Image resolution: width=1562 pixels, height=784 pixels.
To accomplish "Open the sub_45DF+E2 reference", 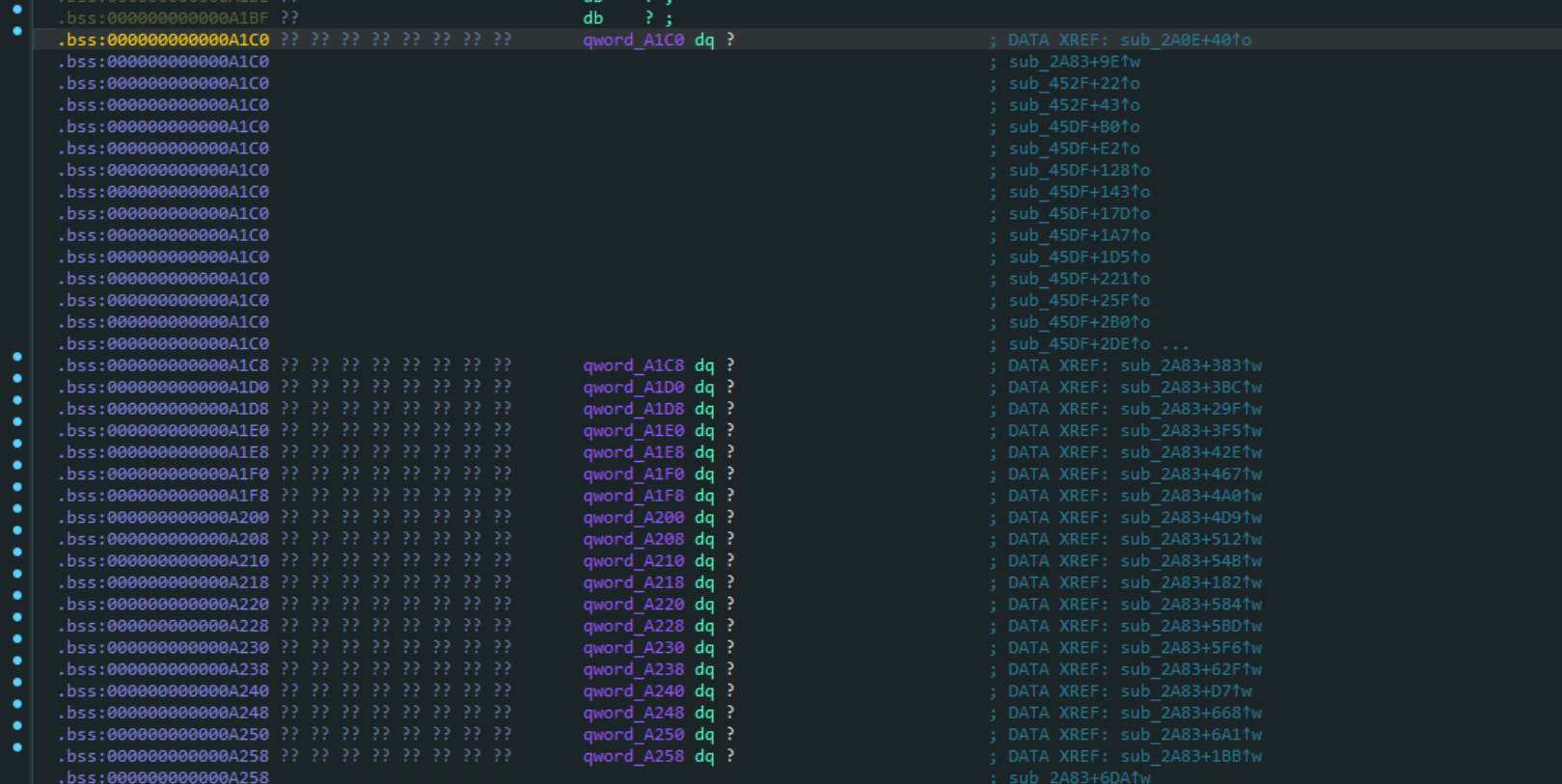I will tap(1075, 149).
